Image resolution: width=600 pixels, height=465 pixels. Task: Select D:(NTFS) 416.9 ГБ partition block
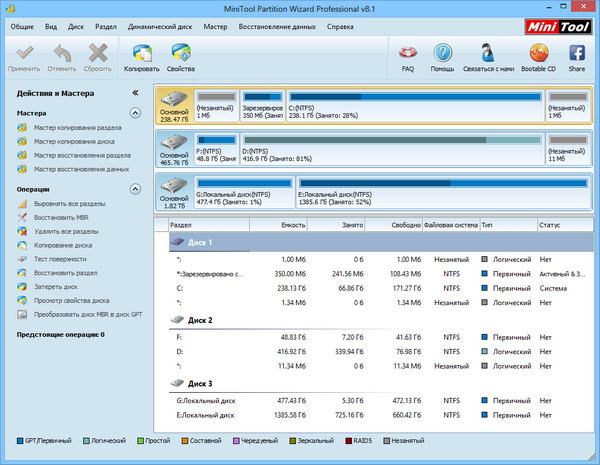pos(392,149)
